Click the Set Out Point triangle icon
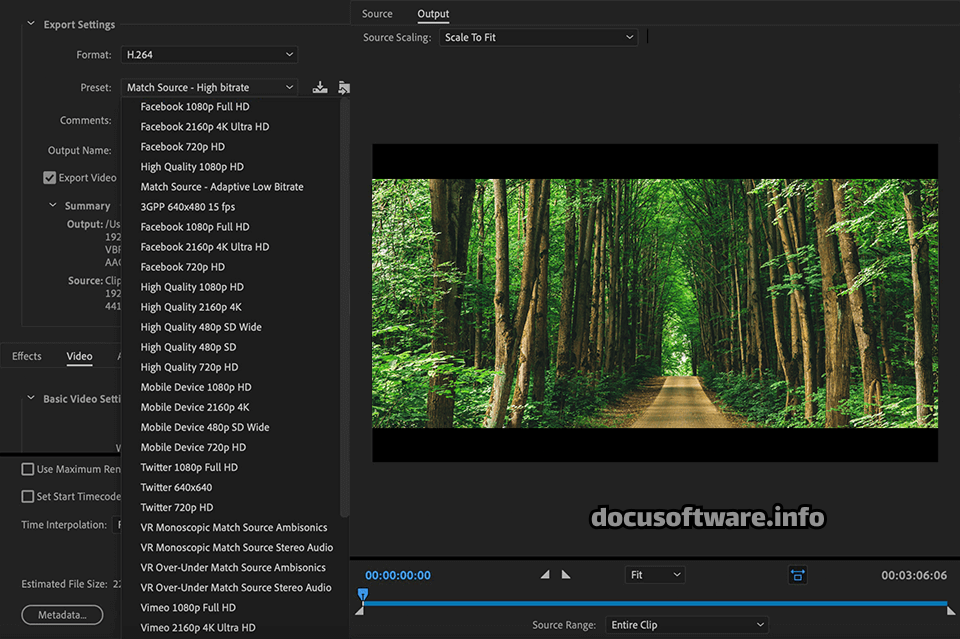This screenshot has width=960, height=639. [x=566, y=575]
